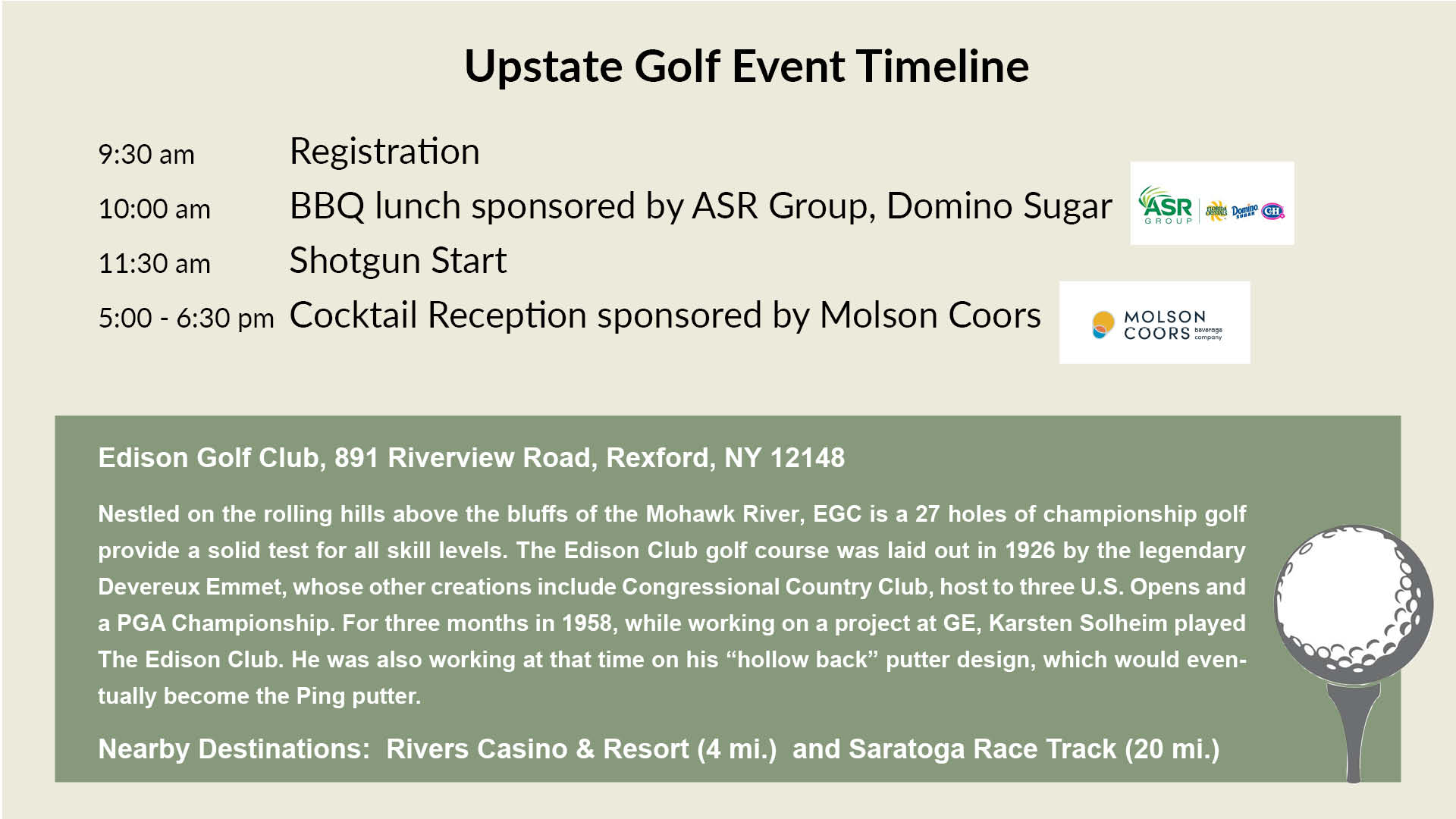Viewport: 1456px width, 819px height.
Task: Click the Florida Crystals logo
Action: pyautogui.click(x=1216, y=211)
